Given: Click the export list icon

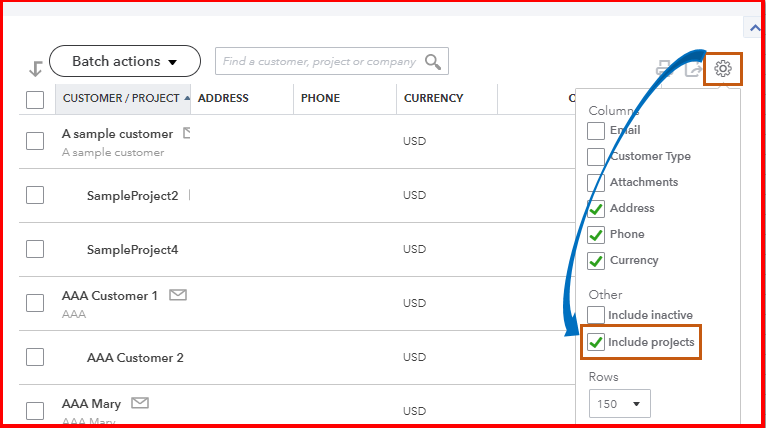Looking at the screenshot, I should 693,69.
